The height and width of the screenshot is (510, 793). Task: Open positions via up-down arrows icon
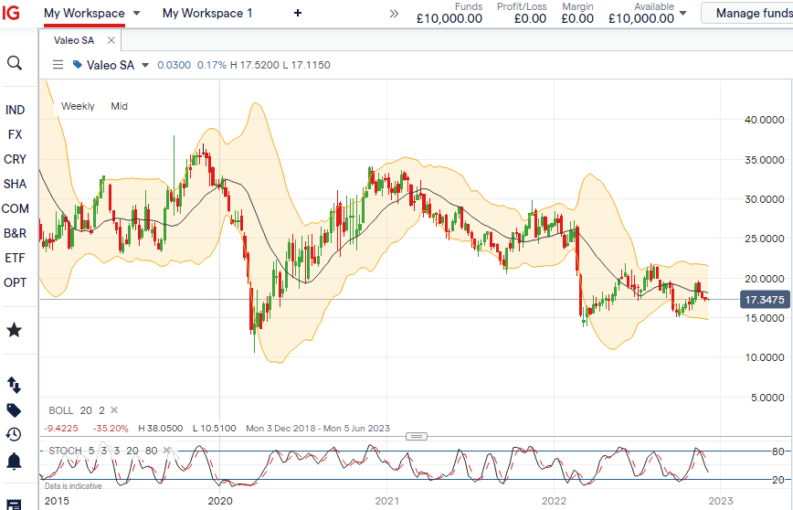(x=14, y=385)
